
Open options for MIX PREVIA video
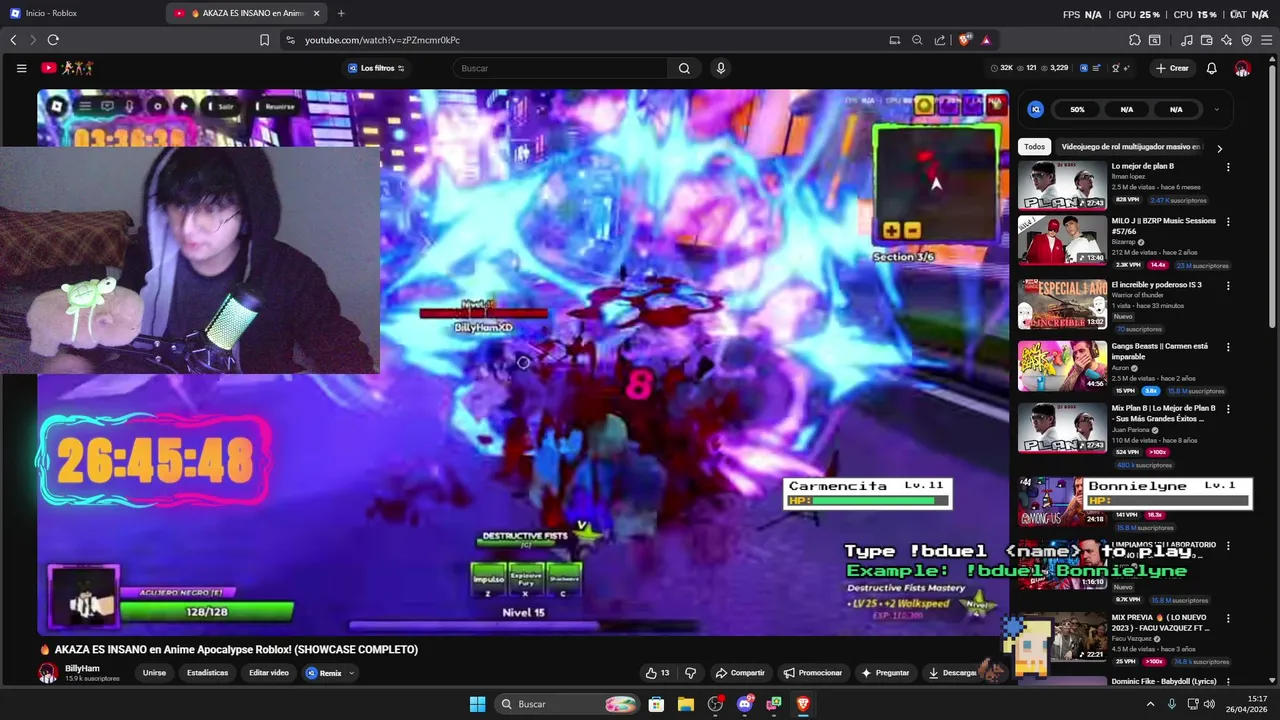[x=1228, y=618]
